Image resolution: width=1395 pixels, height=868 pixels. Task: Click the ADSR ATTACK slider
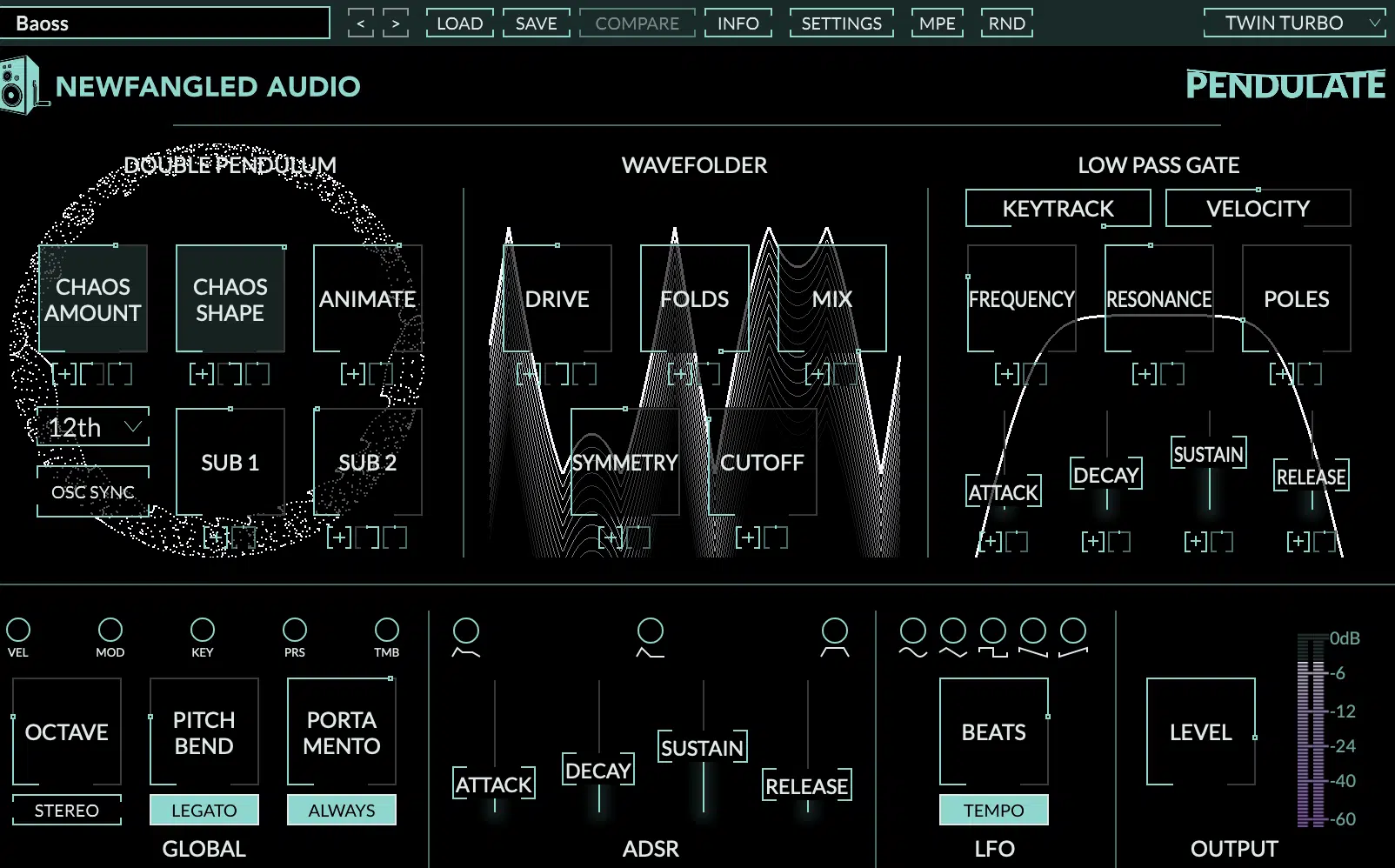[494, 785]
